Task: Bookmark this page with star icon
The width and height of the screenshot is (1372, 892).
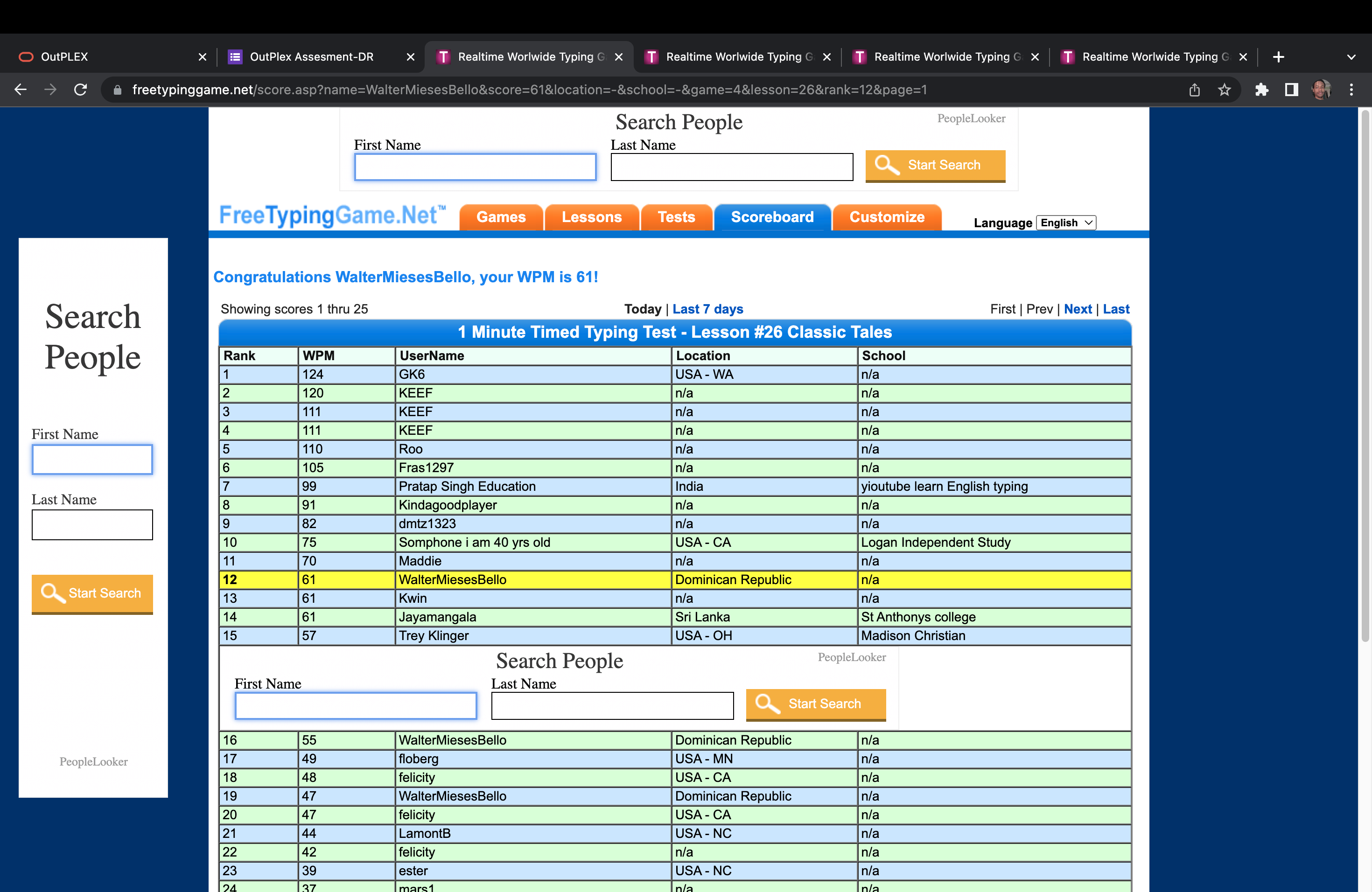Action: [1224, 90]
